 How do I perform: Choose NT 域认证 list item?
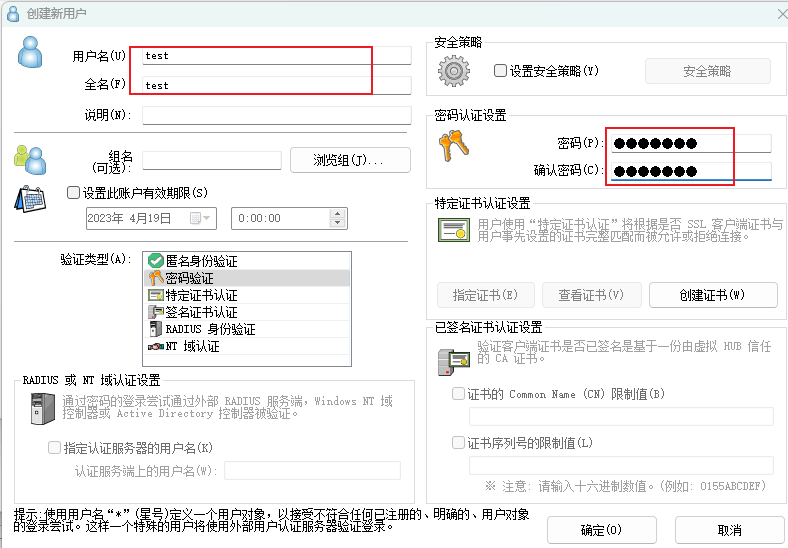192,346
